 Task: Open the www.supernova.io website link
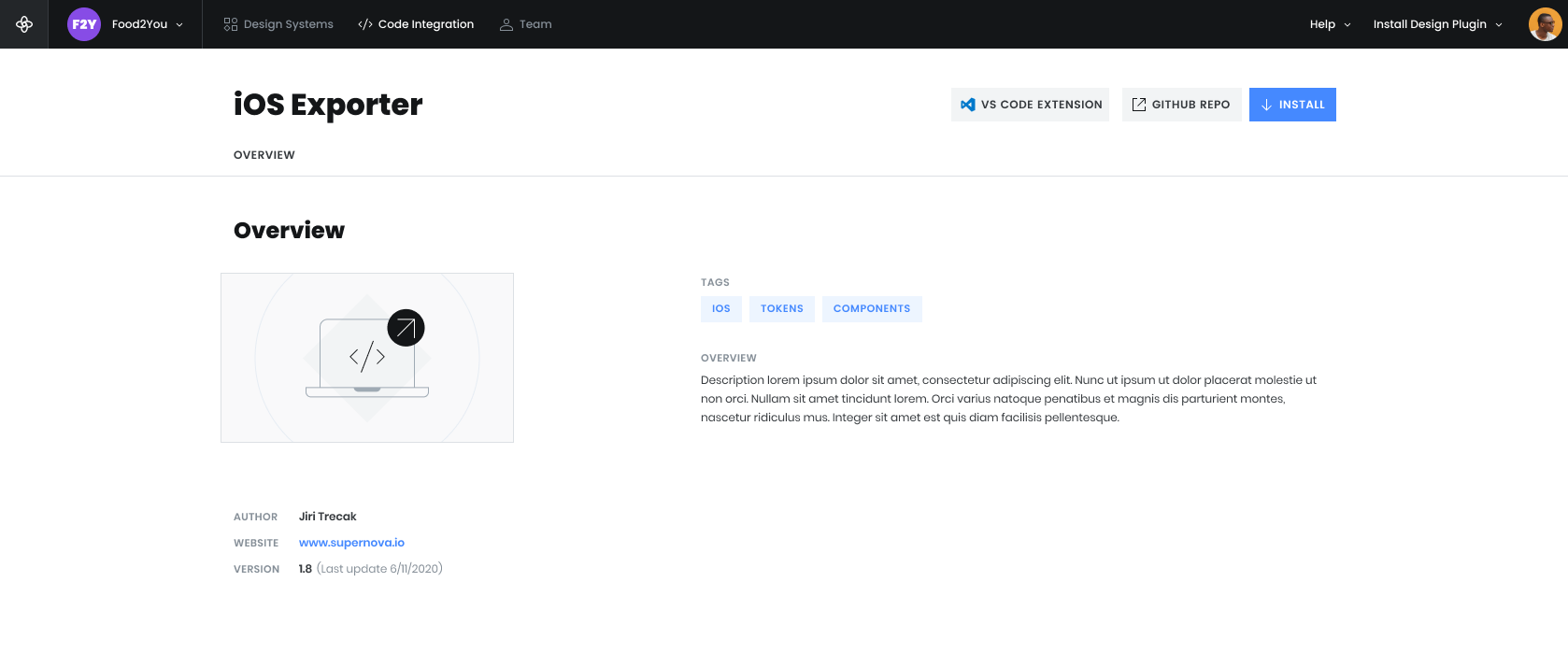coord(351,543)
